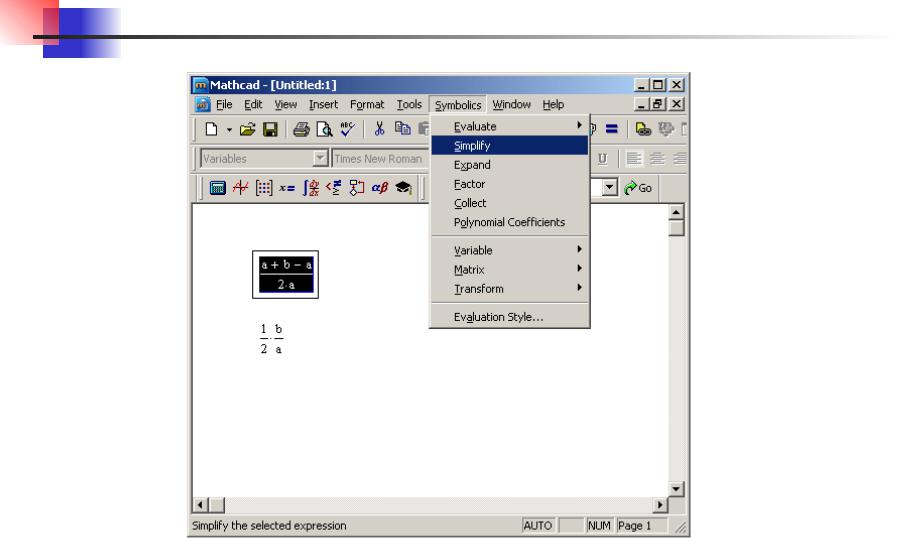This screenshot has height=538, width=897.
Task: Choose Collect from Symbolics menu
Action: point(510,203)
